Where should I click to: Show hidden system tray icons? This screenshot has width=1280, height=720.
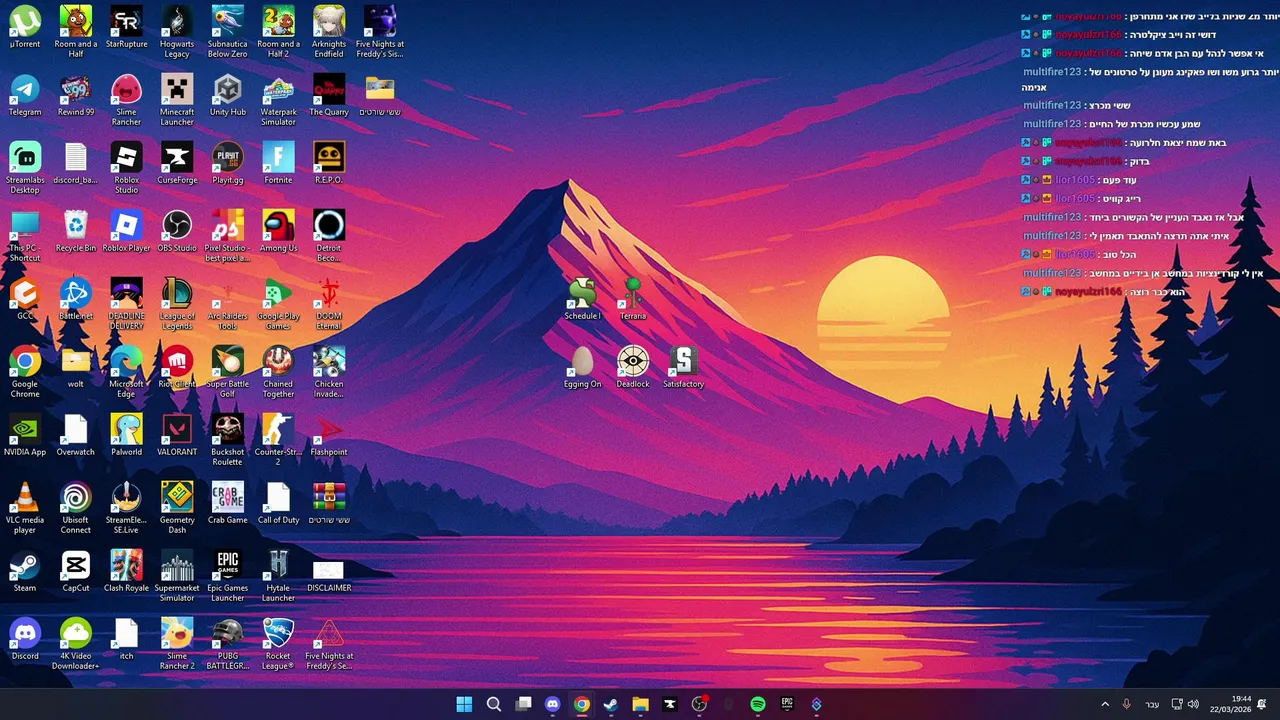[1105, 704]
